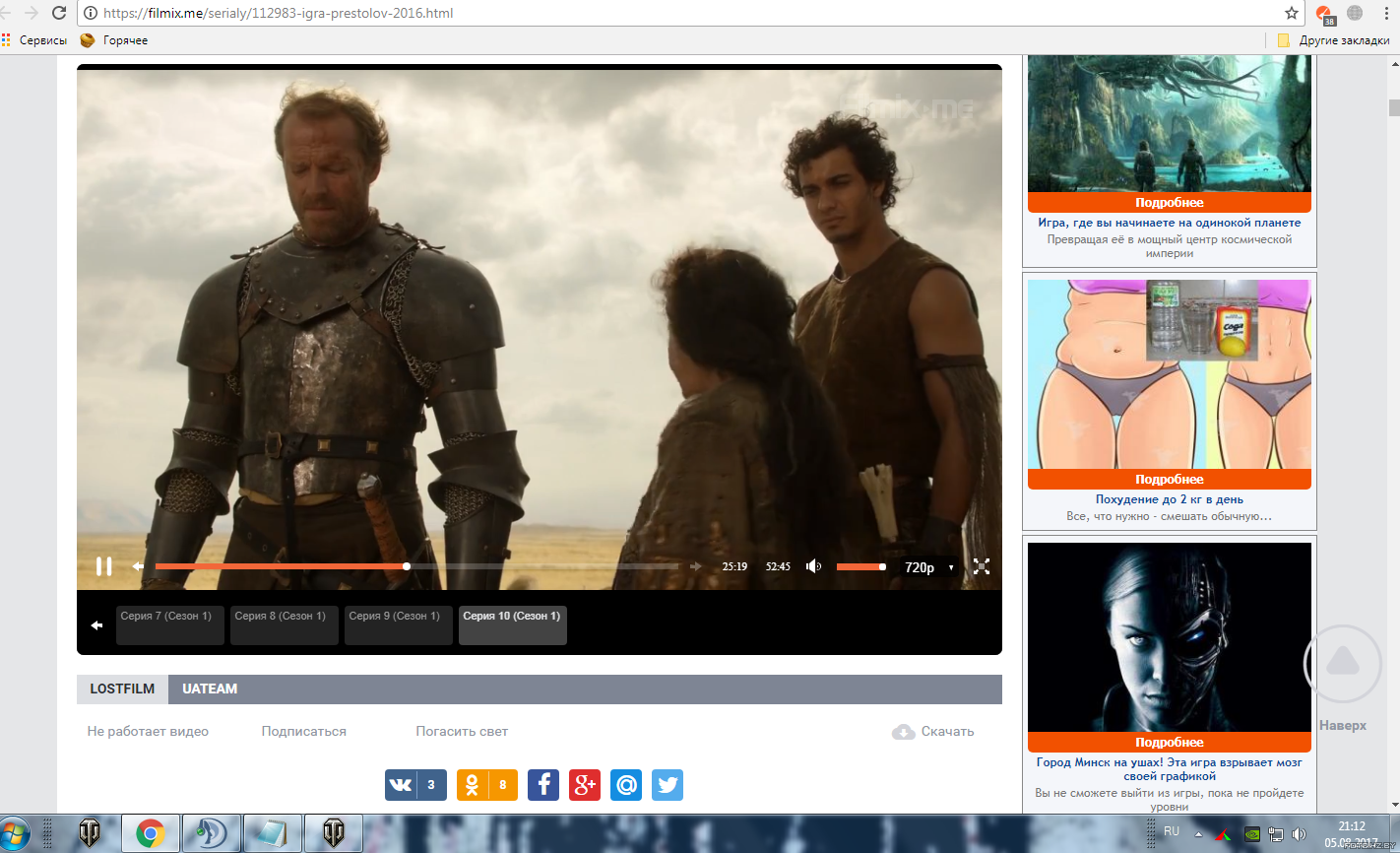The width and height of the screenshot is (1400, 853).
Task: Open link Игра, где вы начинаете на одинокой планете
Action: pyautogui.click(x=1170, y=224)
